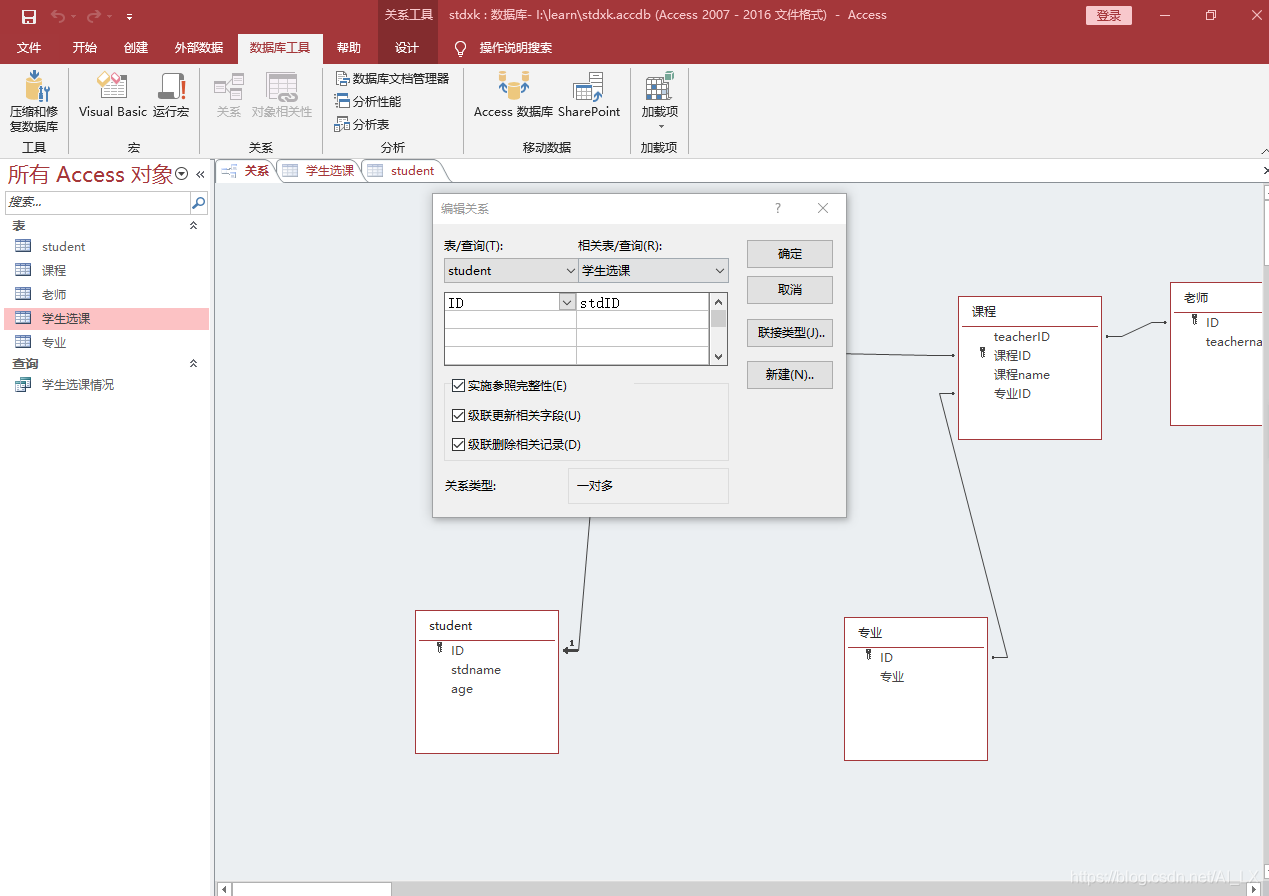
Task: Click navigation pane search field
Action: coord(97,202)
